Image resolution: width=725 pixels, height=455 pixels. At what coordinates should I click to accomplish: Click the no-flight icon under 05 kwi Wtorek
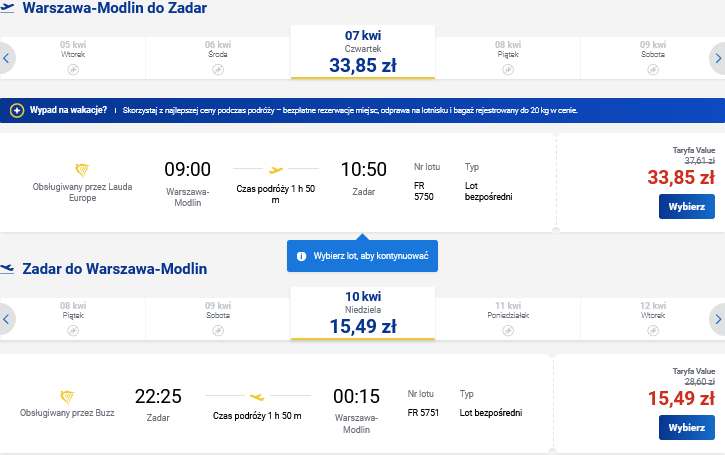(x=73, y=70)
